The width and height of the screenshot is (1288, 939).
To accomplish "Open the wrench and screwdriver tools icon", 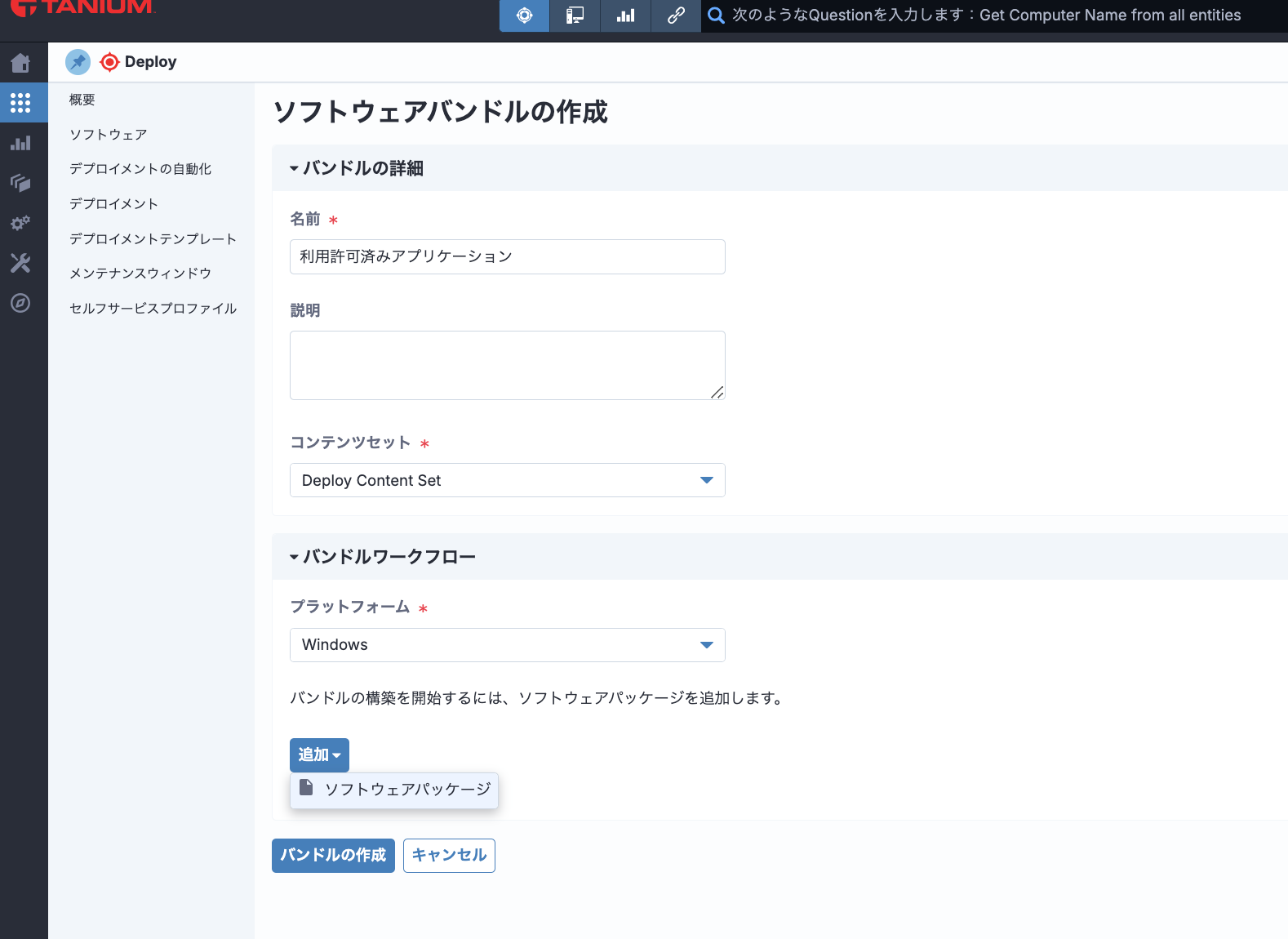I will [x=20, y=263].
